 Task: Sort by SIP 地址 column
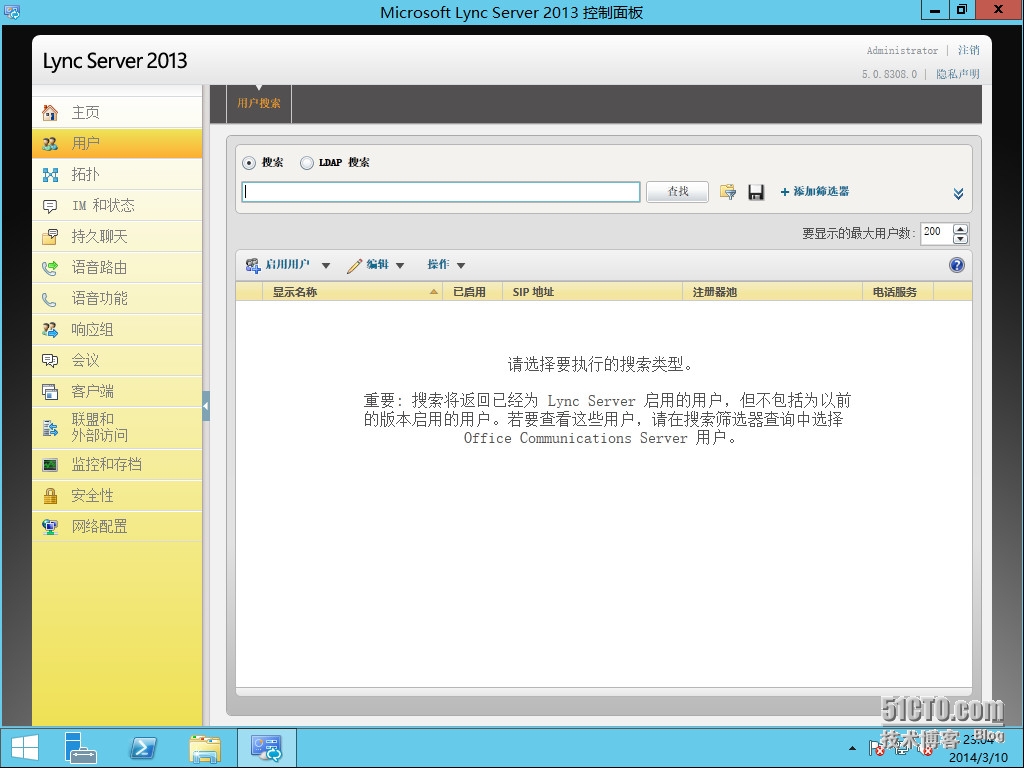click(592, 292)
